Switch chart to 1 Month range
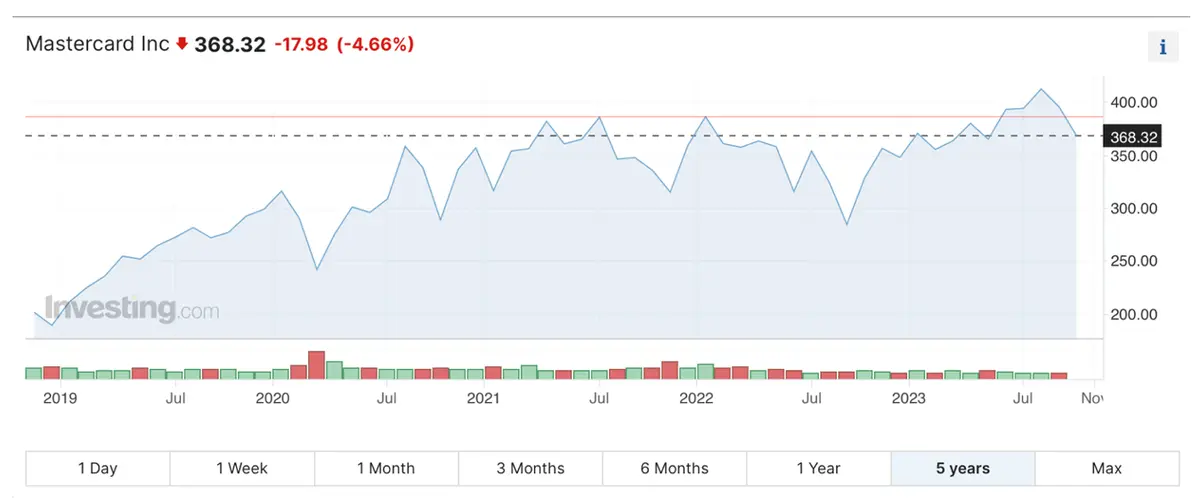This screenshot has width=1200, height=498. (386, 468)
